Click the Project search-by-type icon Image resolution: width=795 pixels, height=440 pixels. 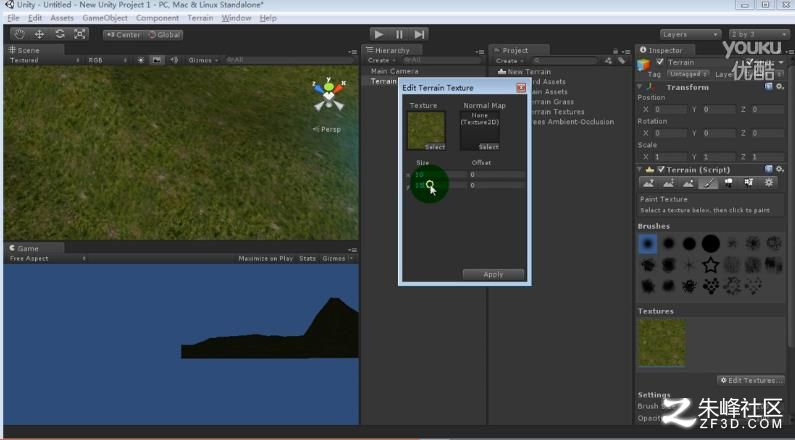[608, 60]
